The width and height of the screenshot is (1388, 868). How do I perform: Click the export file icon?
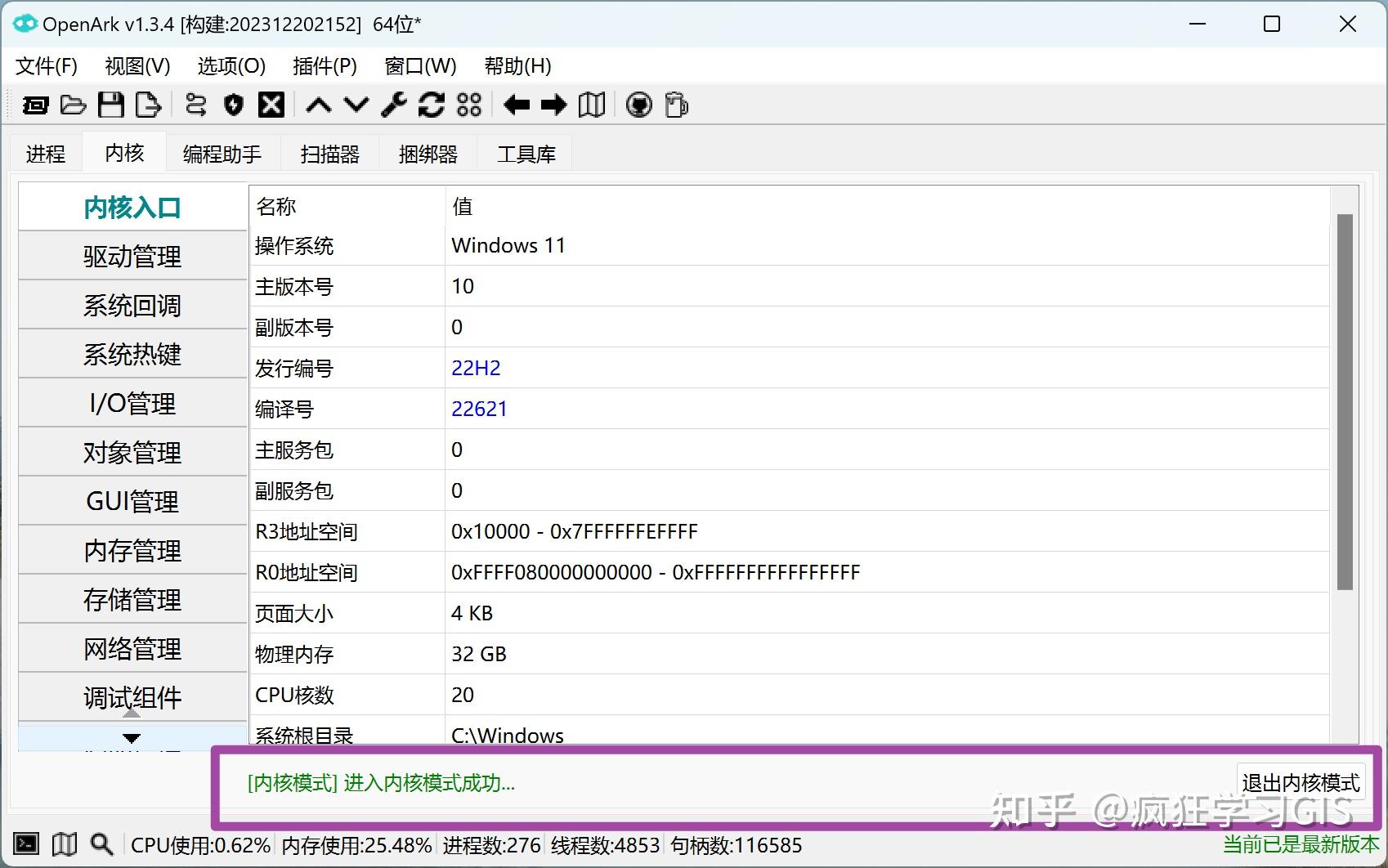[147, 105]
